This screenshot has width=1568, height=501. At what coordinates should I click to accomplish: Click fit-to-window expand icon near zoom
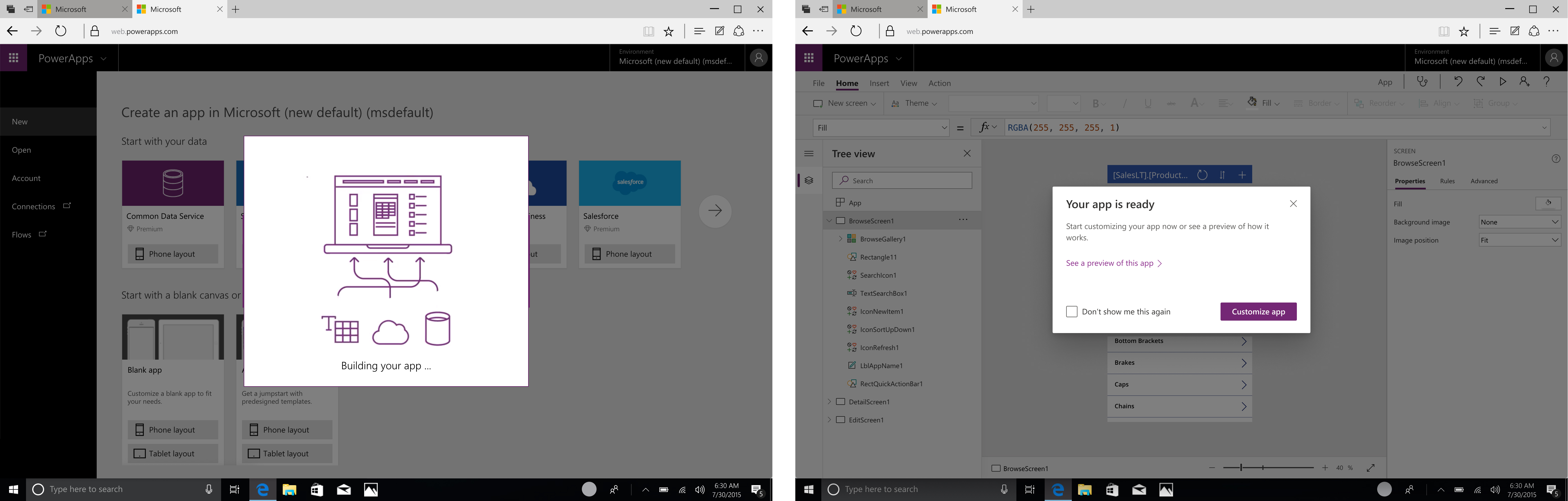click(1370, 468)
